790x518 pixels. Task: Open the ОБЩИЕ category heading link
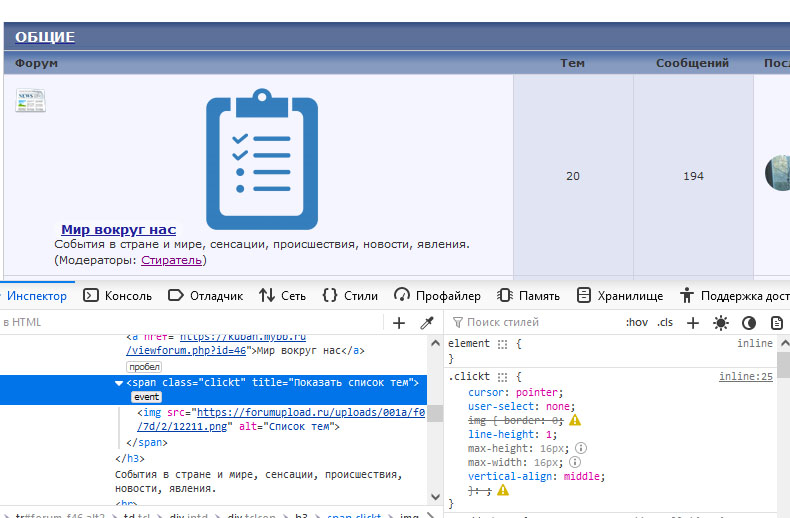pyautogui.click(x=45, y=37)
